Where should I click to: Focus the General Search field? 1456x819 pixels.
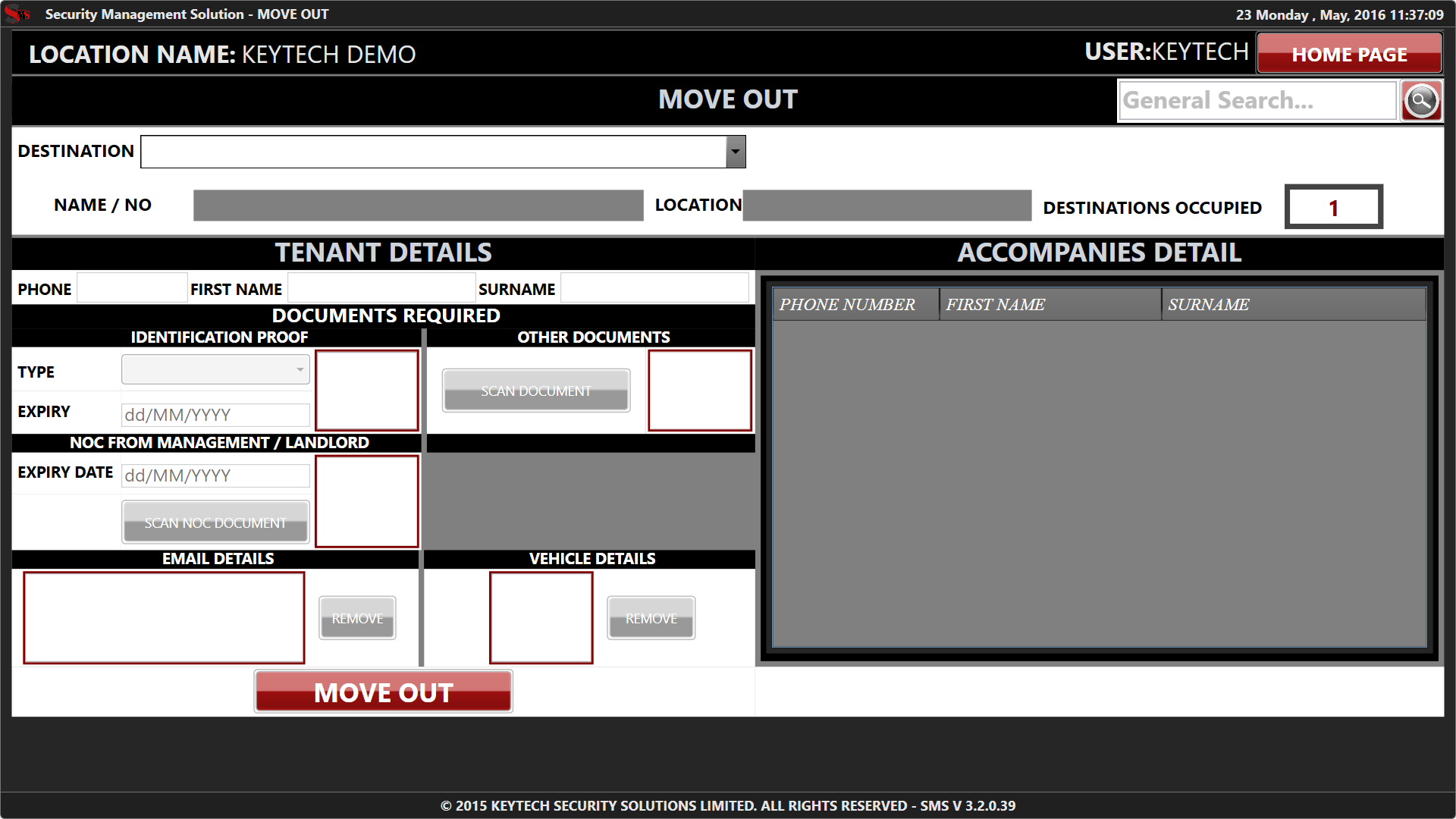point(1256,100)
